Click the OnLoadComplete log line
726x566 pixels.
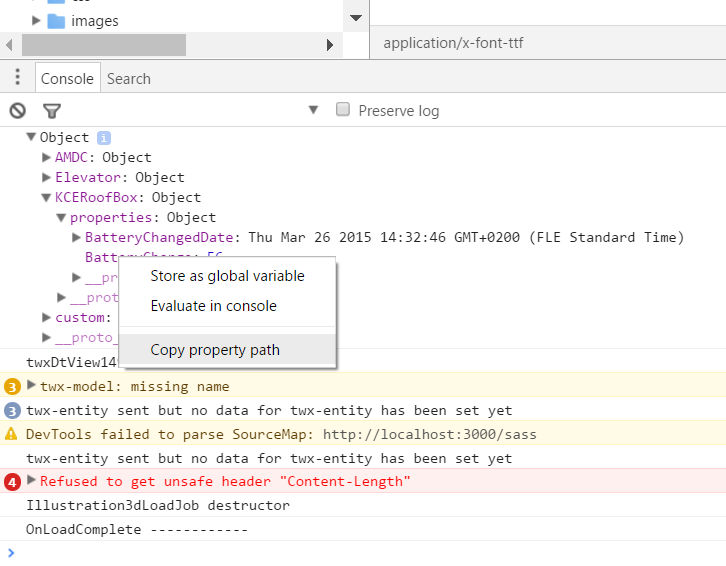coord(137,529)
